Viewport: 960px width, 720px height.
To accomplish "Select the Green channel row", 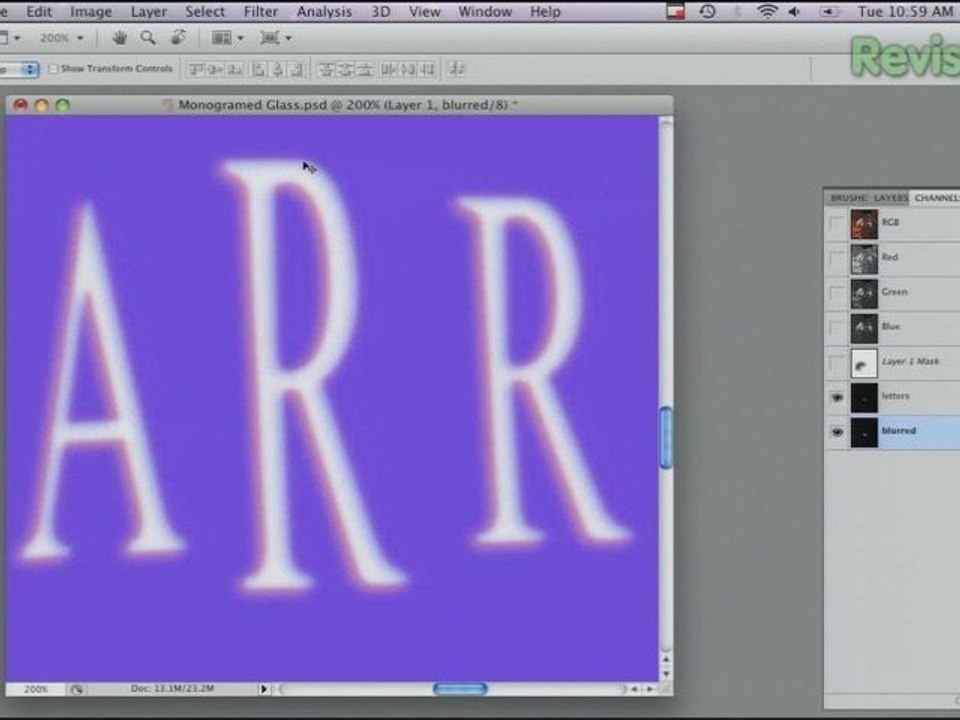I will point(893,293).
